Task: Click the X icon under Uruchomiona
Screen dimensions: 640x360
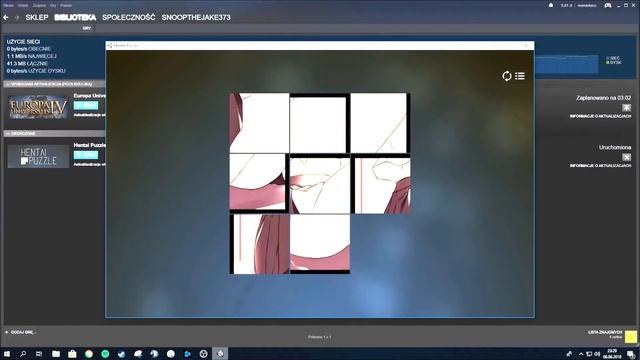Action: 627,157
